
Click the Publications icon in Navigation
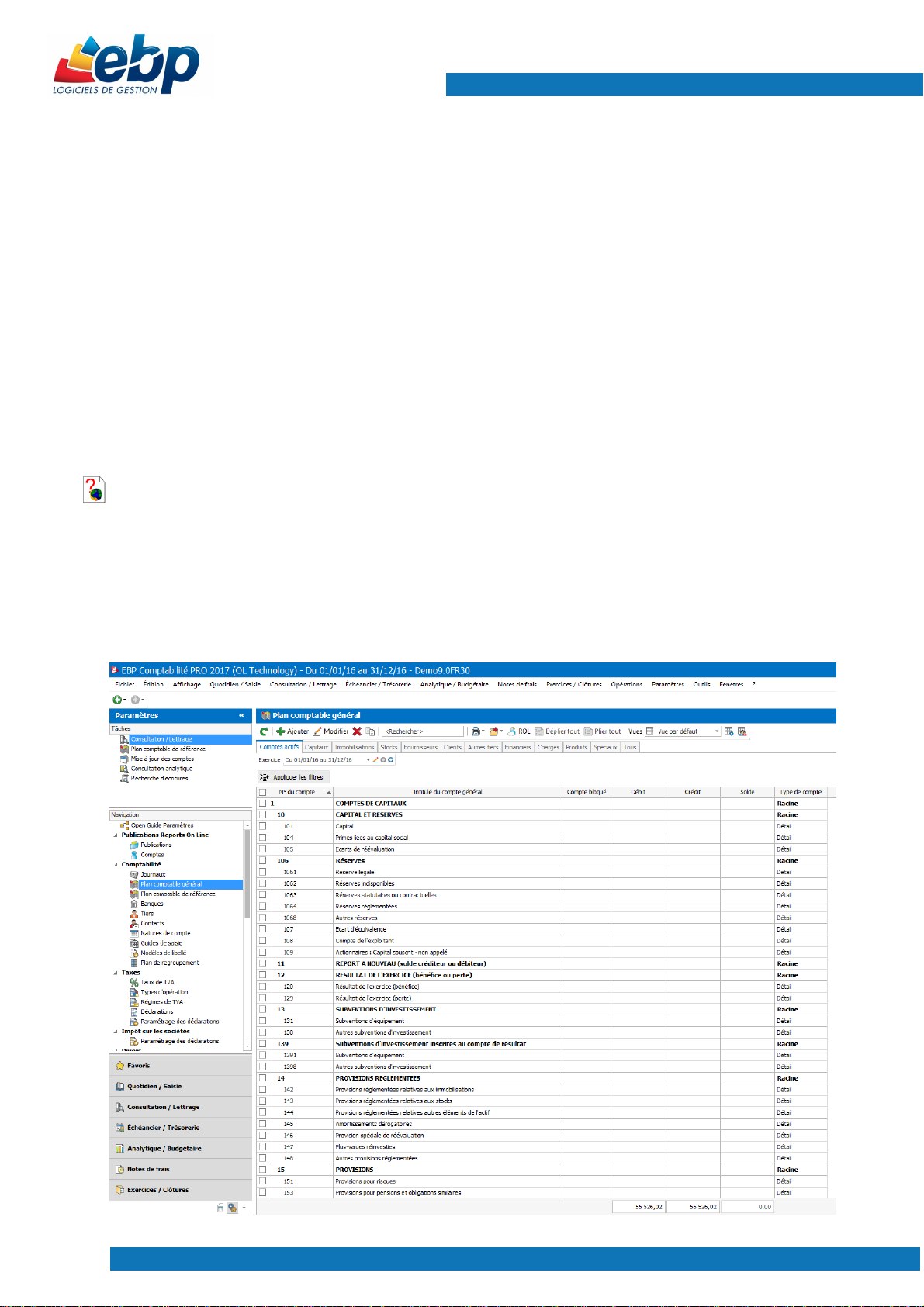coord(134,845)
